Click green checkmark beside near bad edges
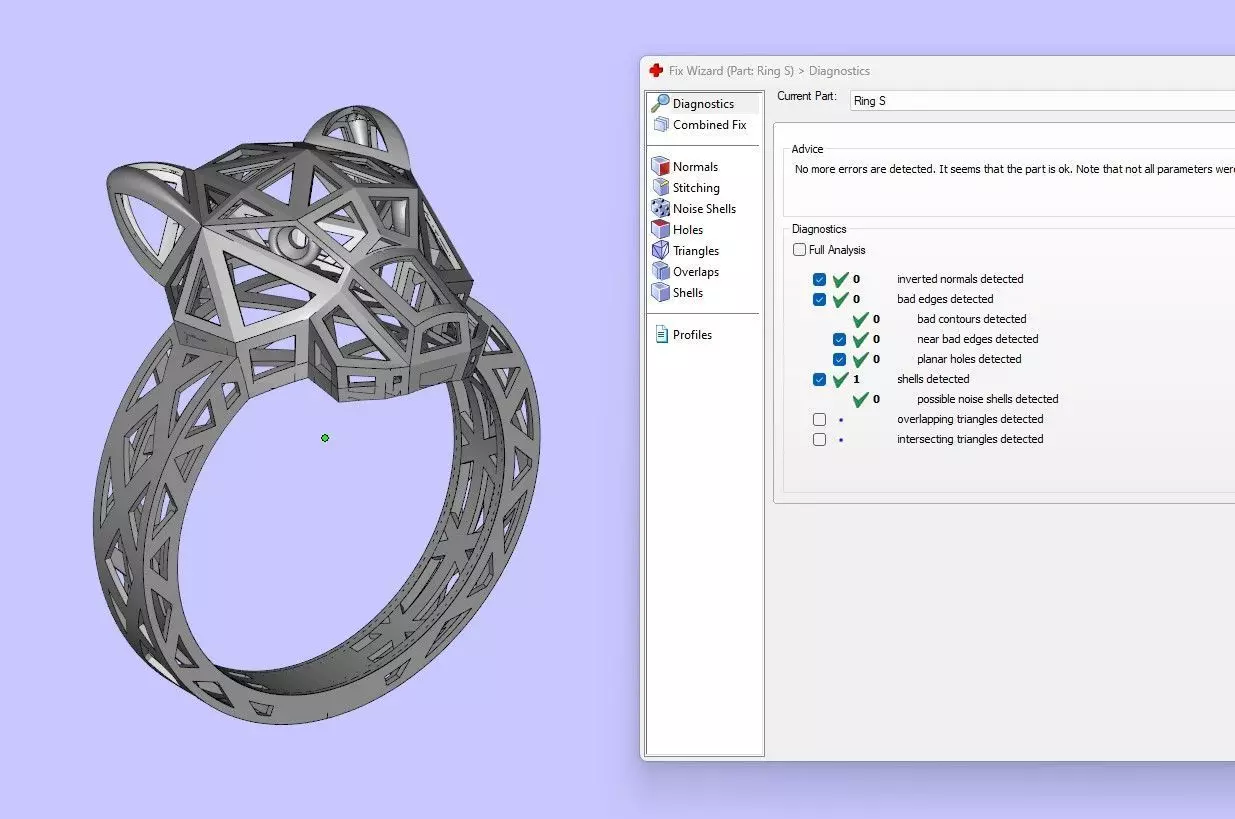 [x=860, y=339]
